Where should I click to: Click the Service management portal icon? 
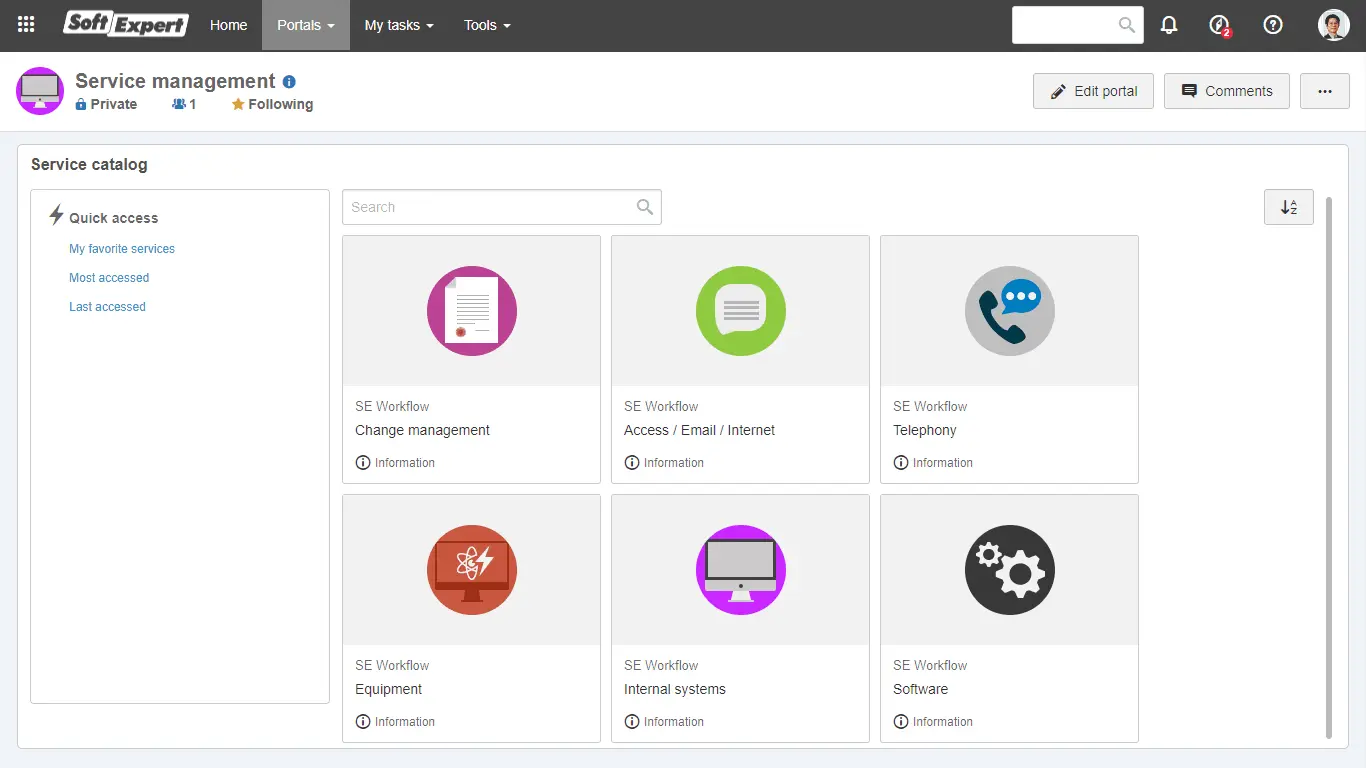coord(40,91)
